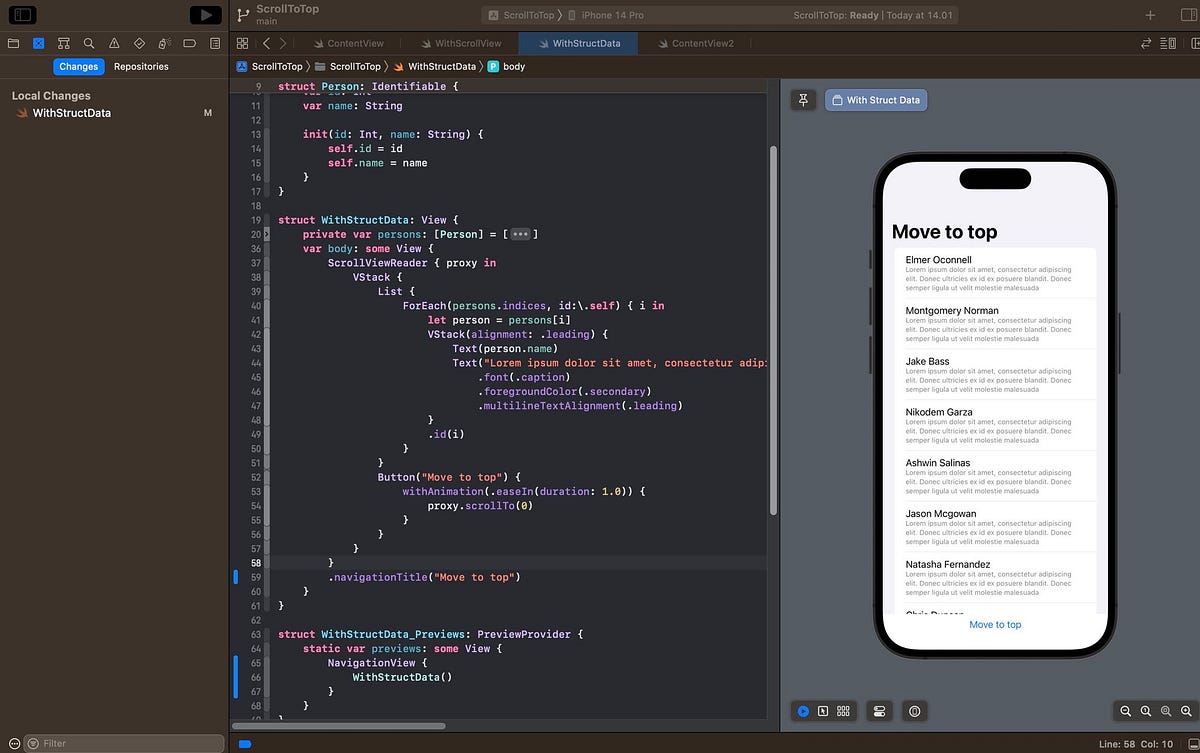Open the Issues navigator warning icon
This screenshot has height=753, width=1200.
coord(114,42)
